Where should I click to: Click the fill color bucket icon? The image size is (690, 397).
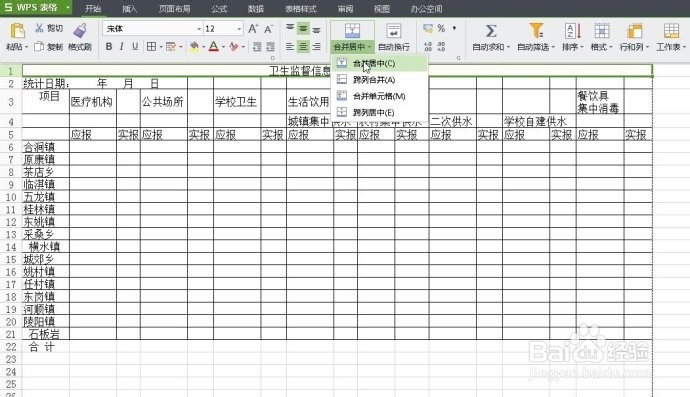click(x=194, y=47)
